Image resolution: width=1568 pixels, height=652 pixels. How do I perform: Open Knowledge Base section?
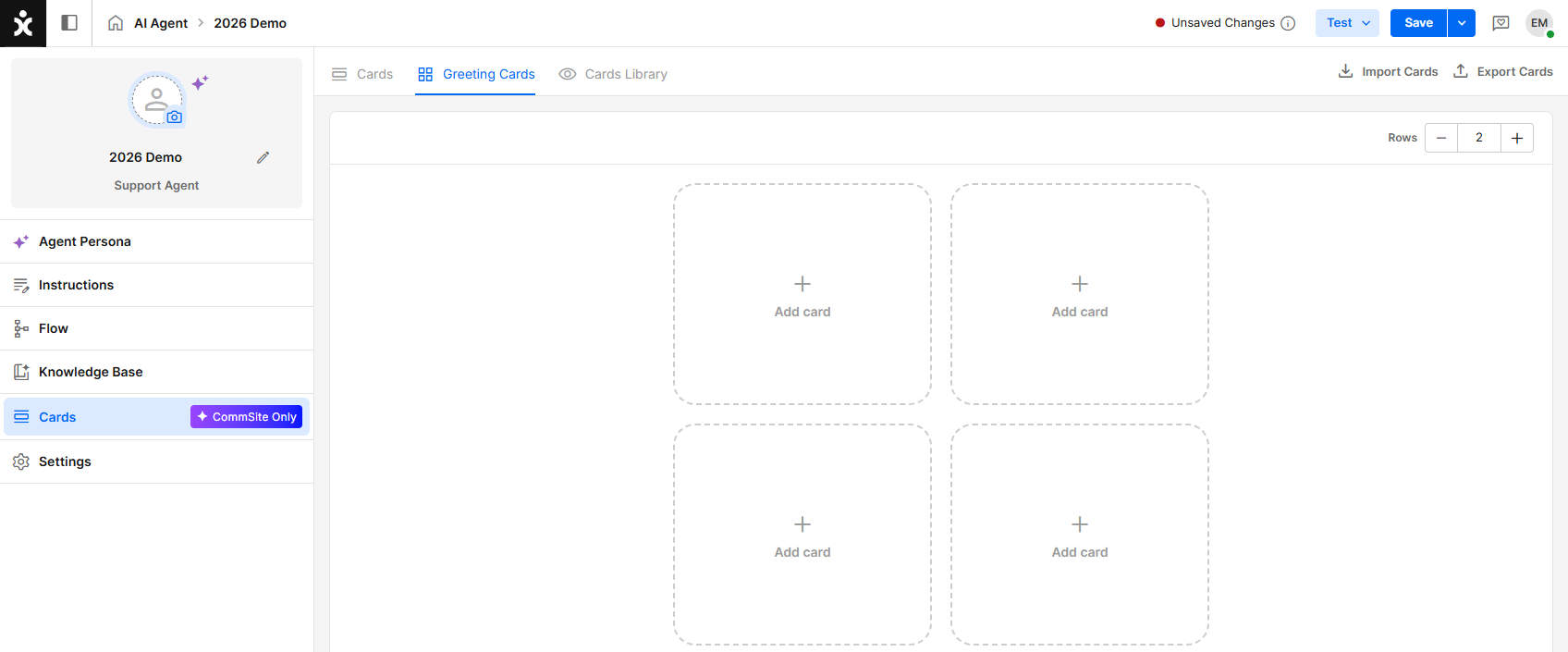click(x=157, y=372)
